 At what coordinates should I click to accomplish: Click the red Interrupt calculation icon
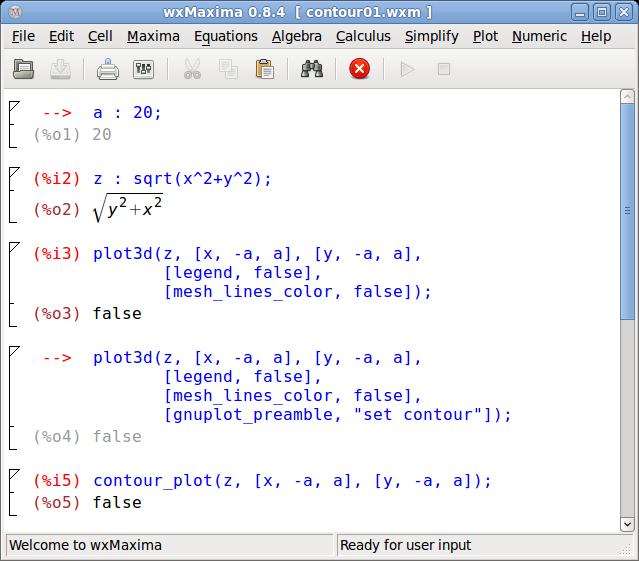point(359,68)
